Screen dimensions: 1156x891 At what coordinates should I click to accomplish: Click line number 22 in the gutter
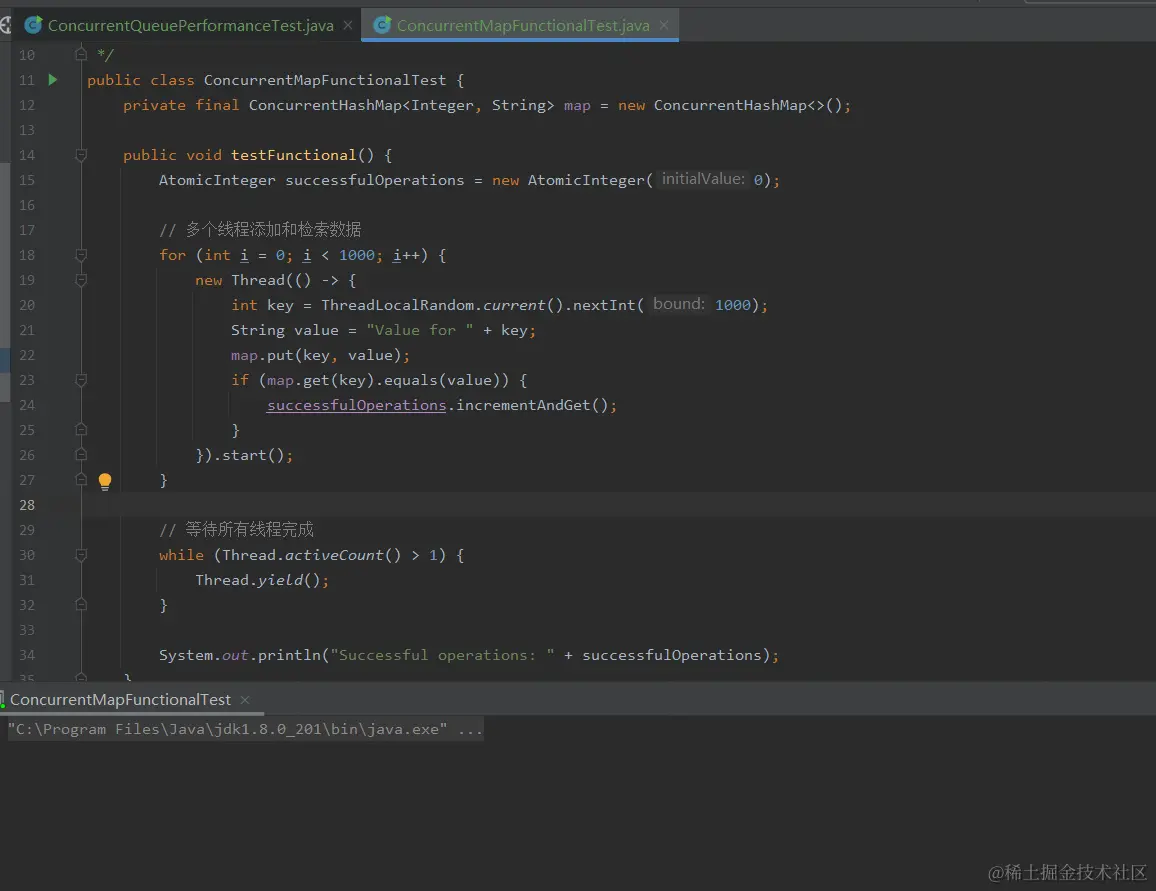pyautogui.click(x=27, y=355)
